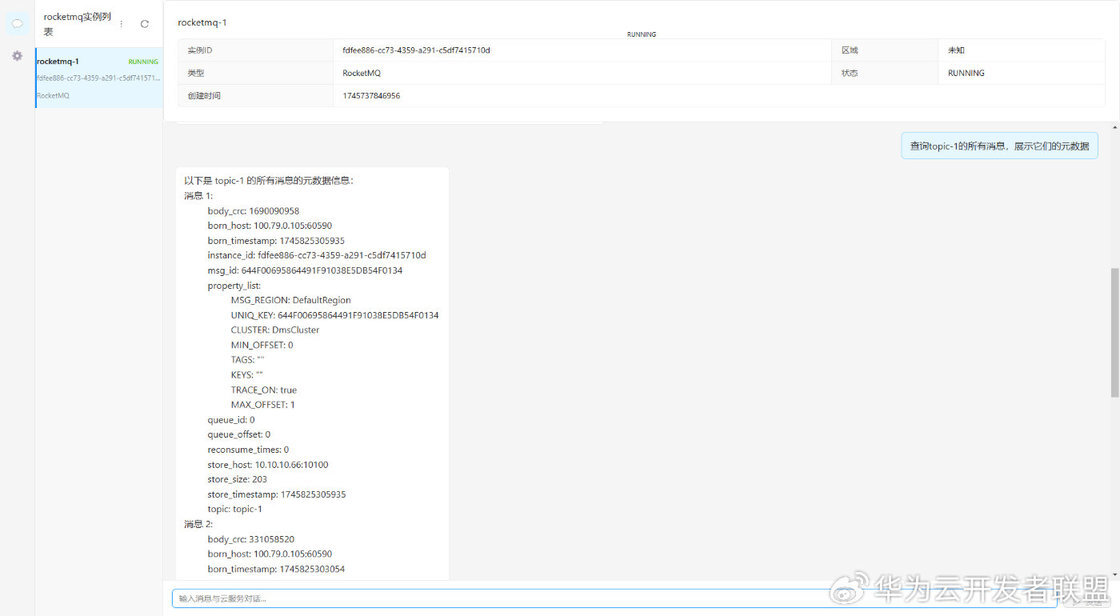Viewport: 1120px width, 616px height.
Task: Click the UNIQ_KEY property line
Action: pos(335,315)
